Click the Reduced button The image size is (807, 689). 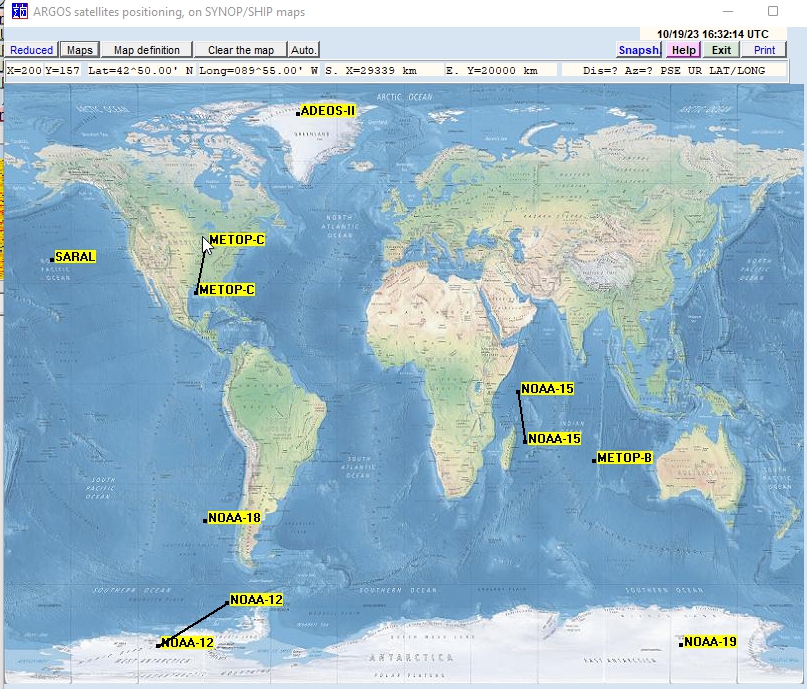[31, 50]
